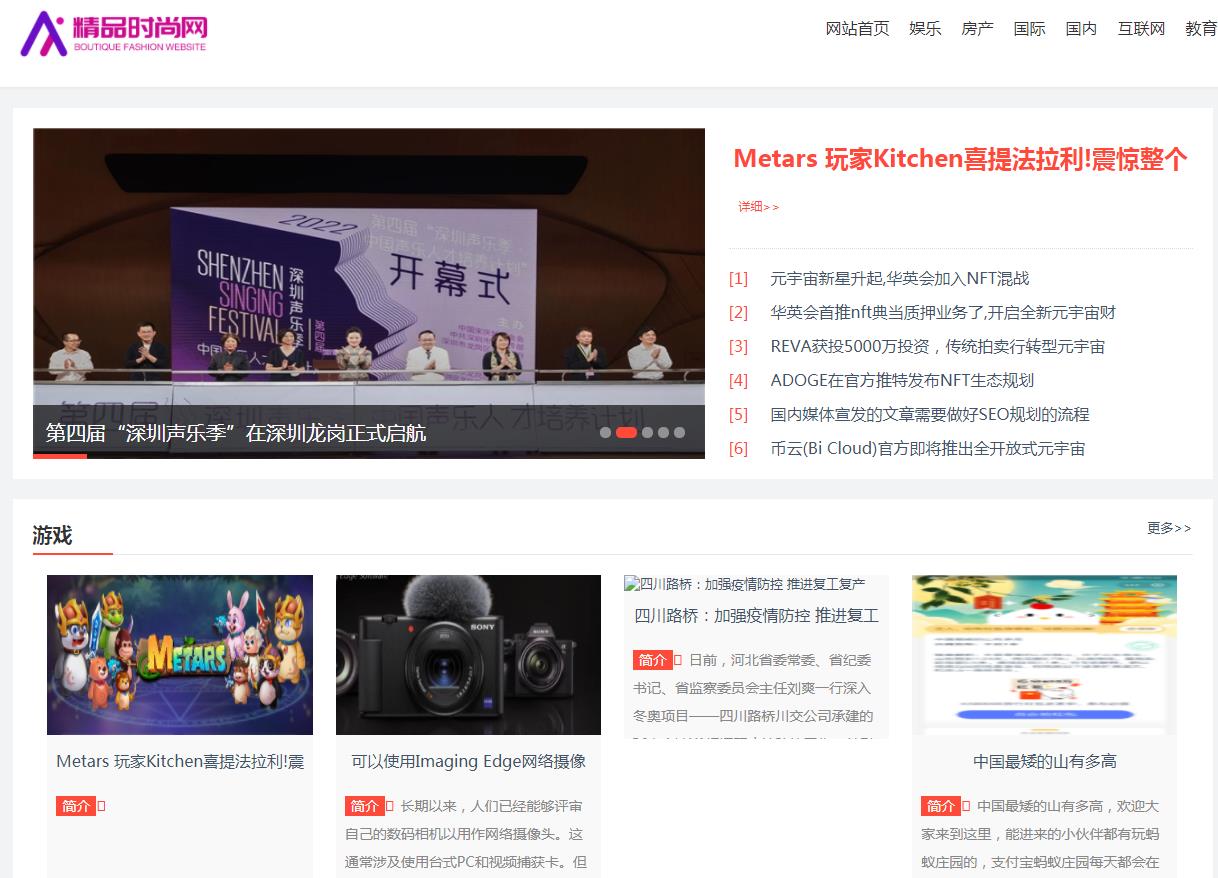Open card title Metars 玩家Kitchen喜提法拉利!震

pos(180,762)
